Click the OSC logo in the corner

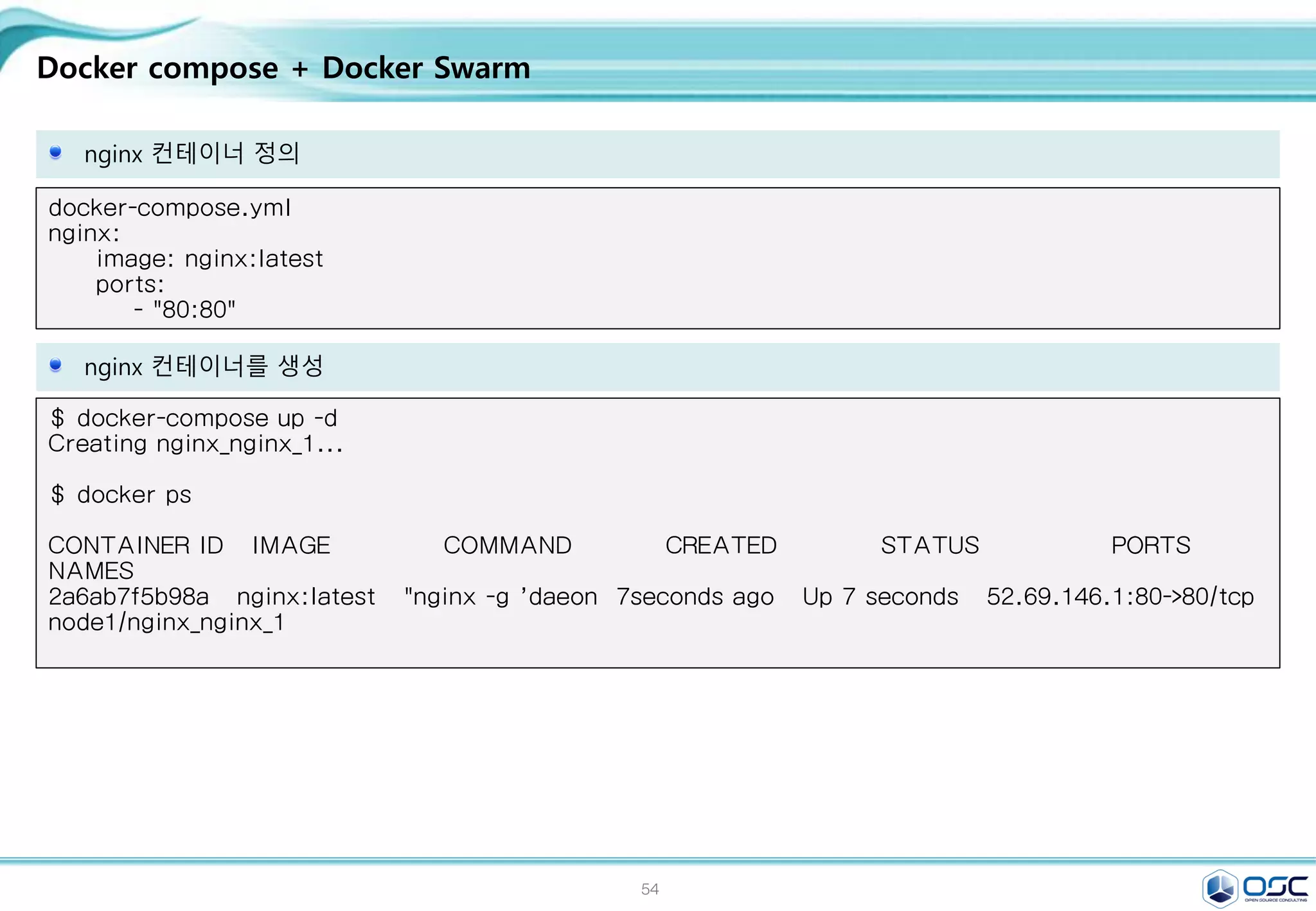tap(1255, 888)
